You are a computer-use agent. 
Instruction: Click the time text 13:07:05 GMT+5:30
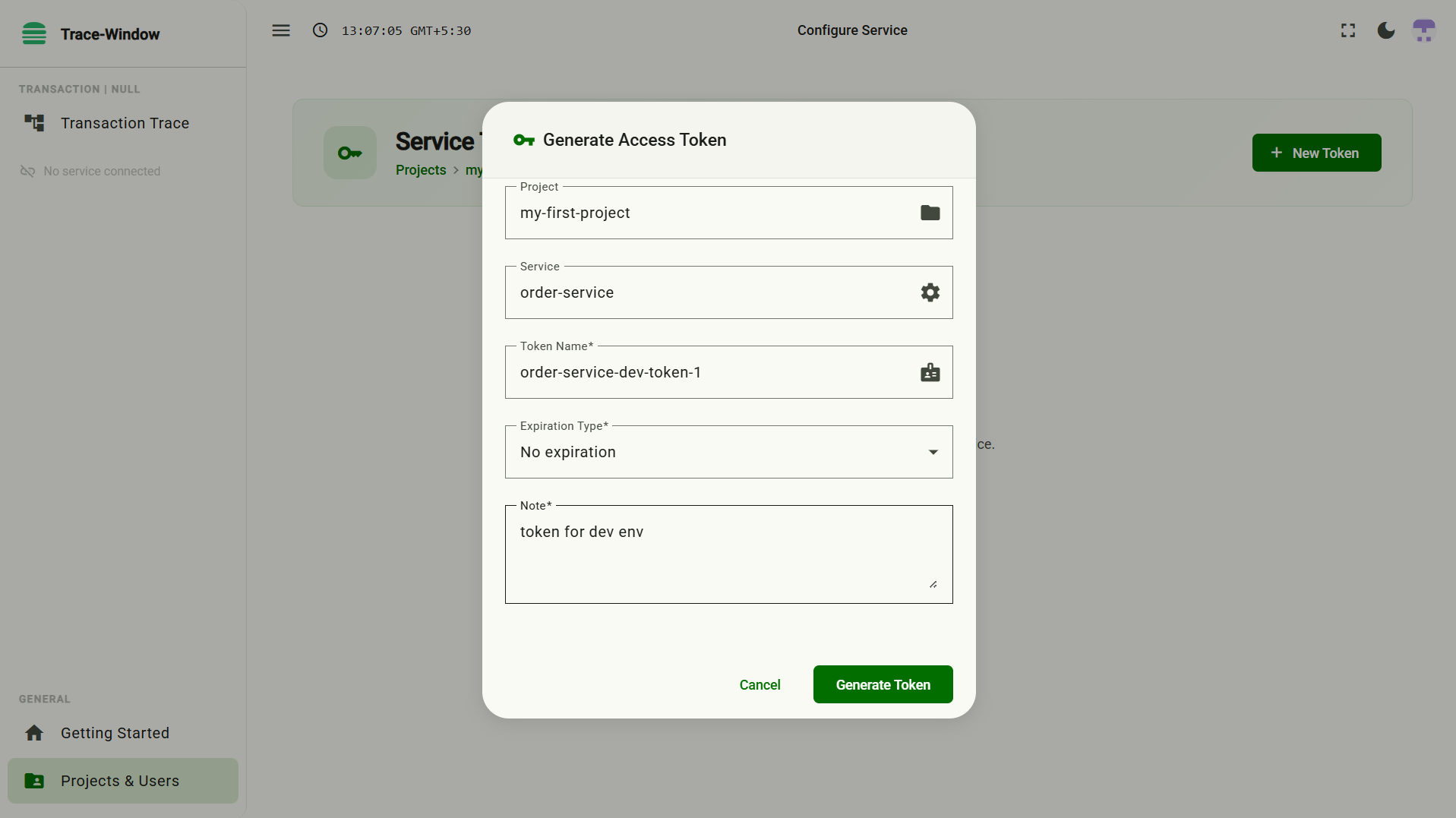[x=406, y=30]
